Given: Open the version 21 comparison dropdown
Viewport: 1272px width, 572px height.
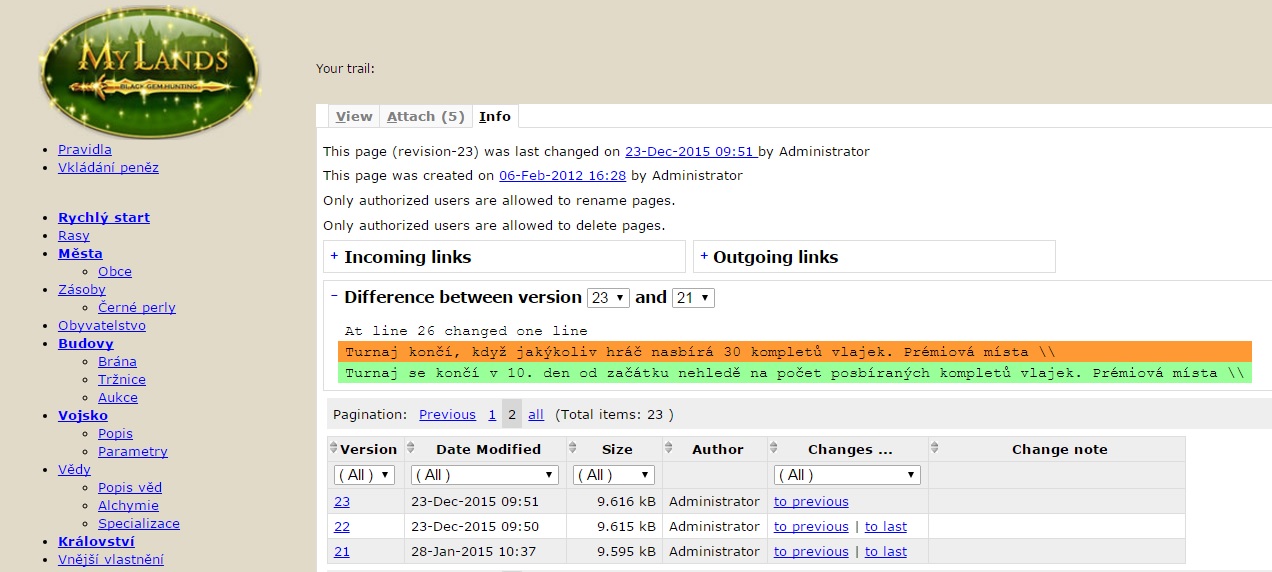Looking at the screenshot, I should click(x=693, y=298).
